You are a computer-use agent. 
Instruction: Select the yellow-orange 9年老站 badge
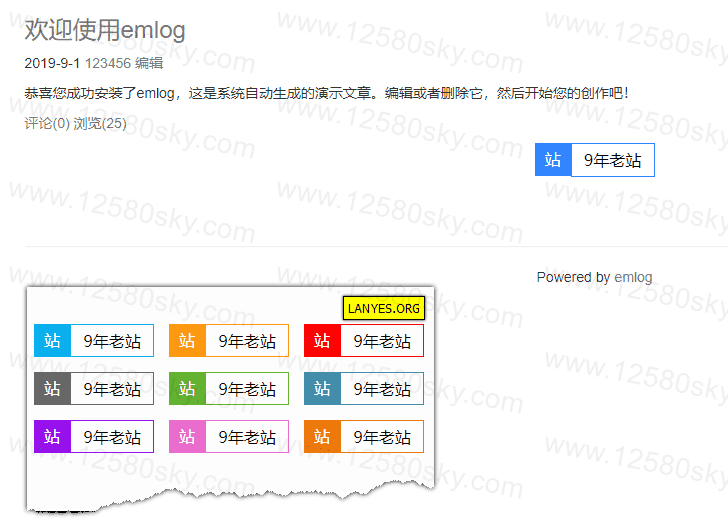[x=229, y=341]
